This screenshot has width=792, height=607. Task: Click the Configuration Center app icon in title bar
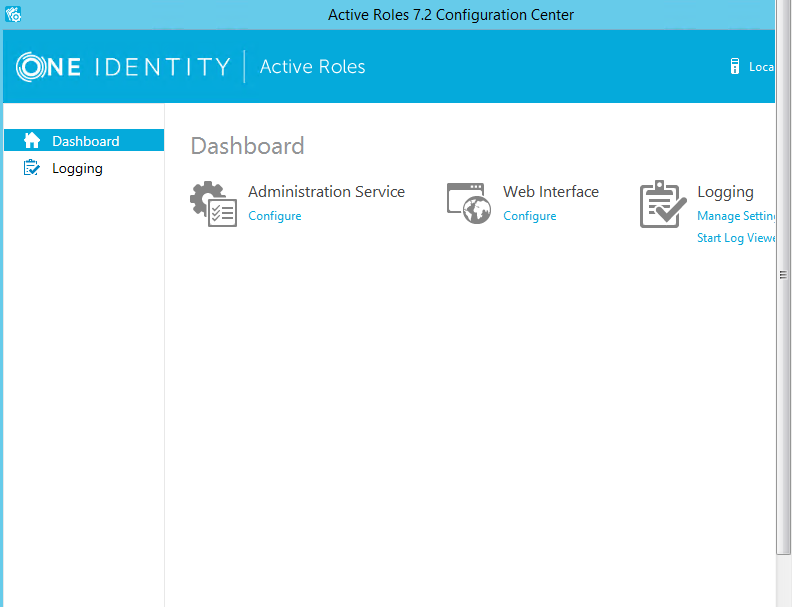point(13,14)
